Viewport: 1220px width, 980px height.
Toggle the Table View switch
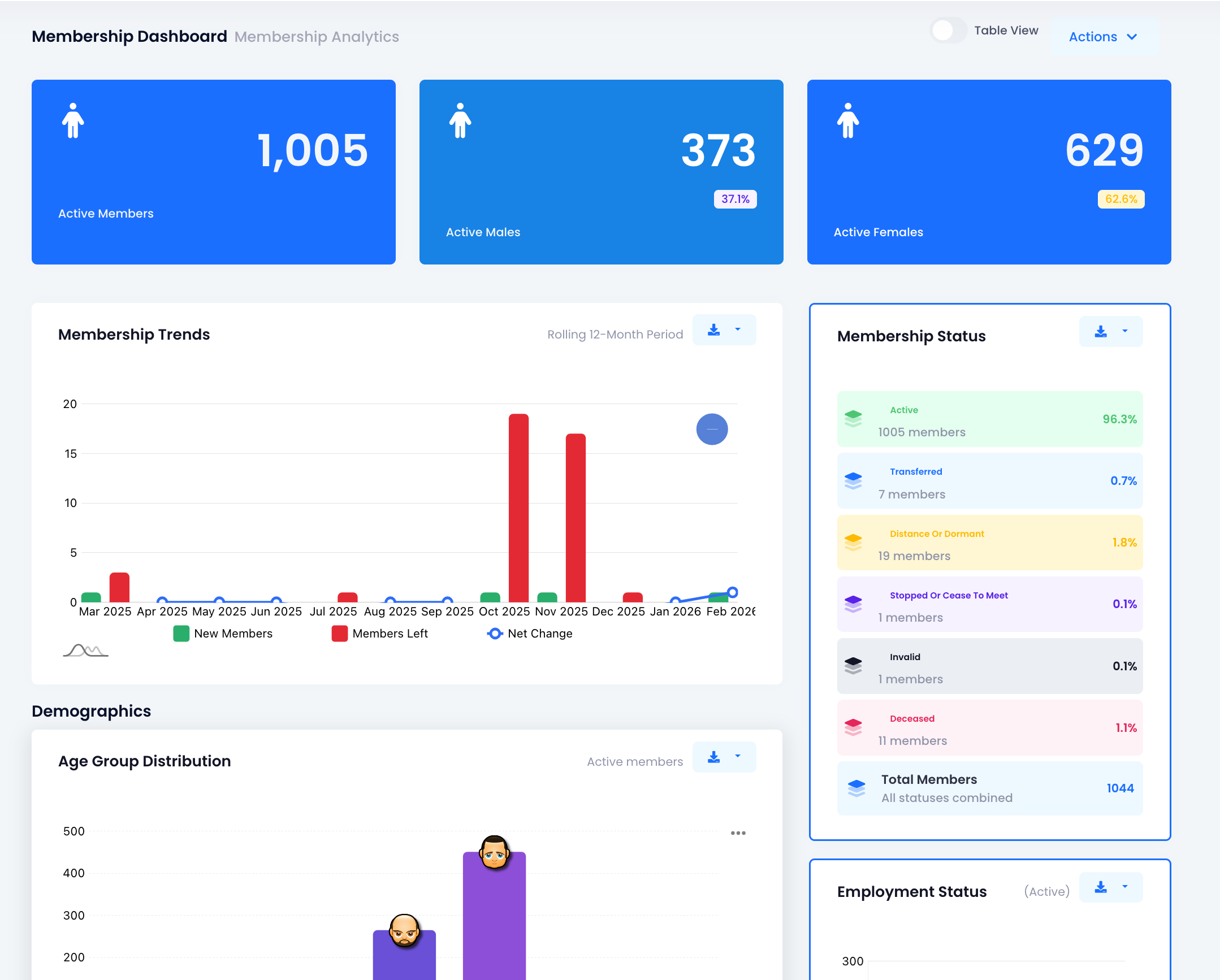pos(949,31)
